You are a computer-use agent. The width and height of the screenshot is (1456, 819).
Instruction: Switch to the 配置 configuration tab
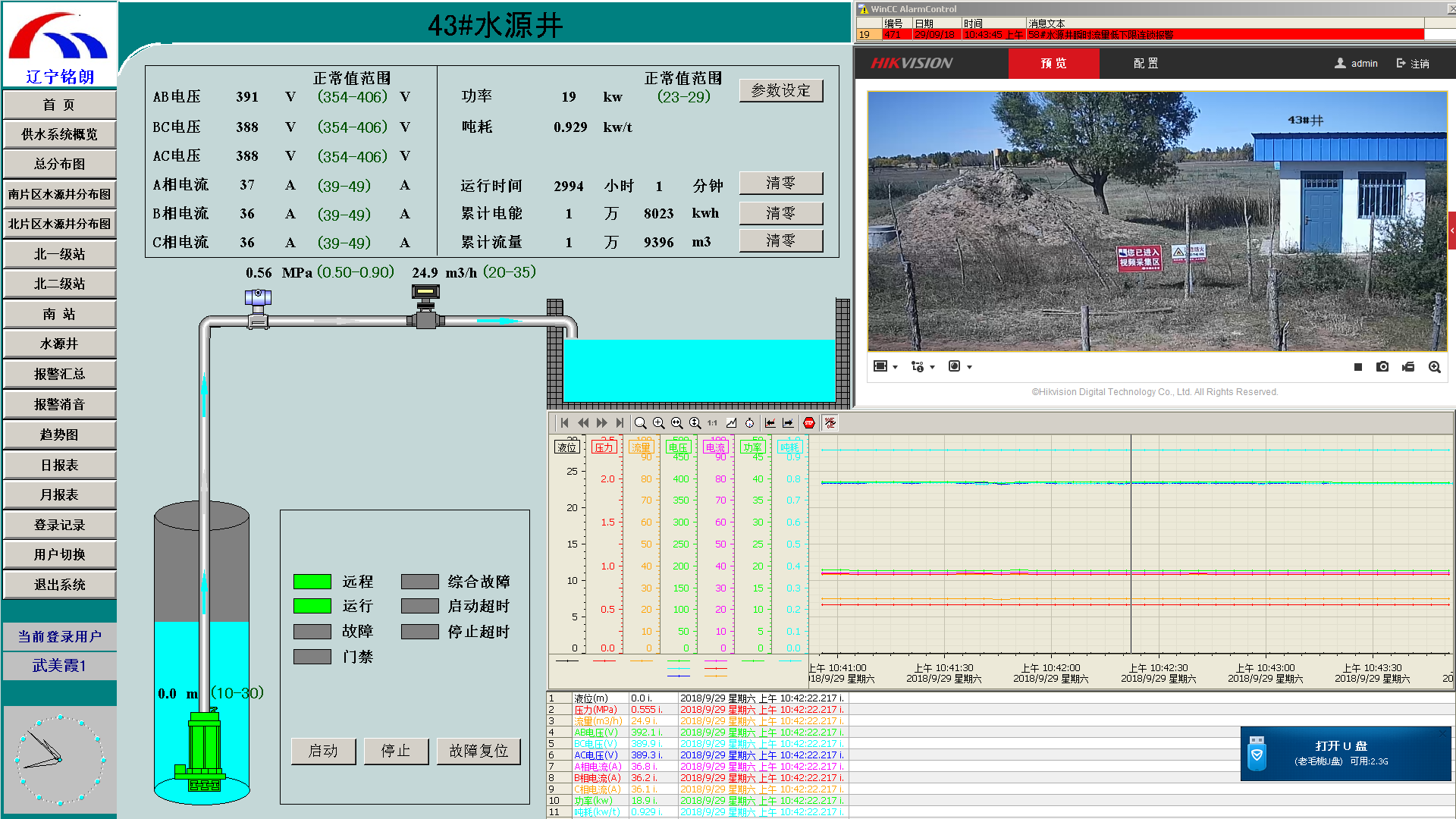pos(1145,64)
